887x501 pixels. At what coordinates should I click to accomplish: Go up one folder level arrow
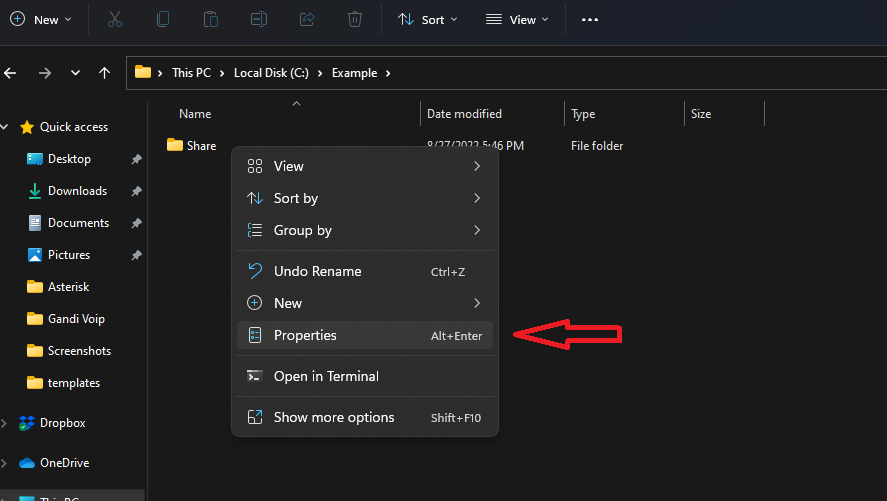[105, 73]
